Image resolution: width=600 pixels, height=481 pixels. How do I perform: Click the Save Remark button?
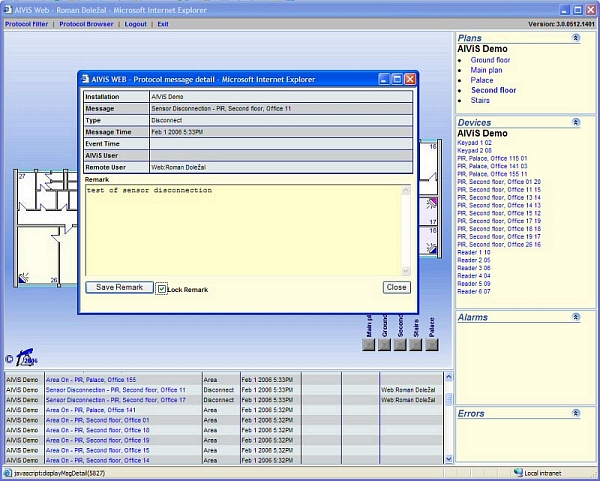tap(119, 287)
